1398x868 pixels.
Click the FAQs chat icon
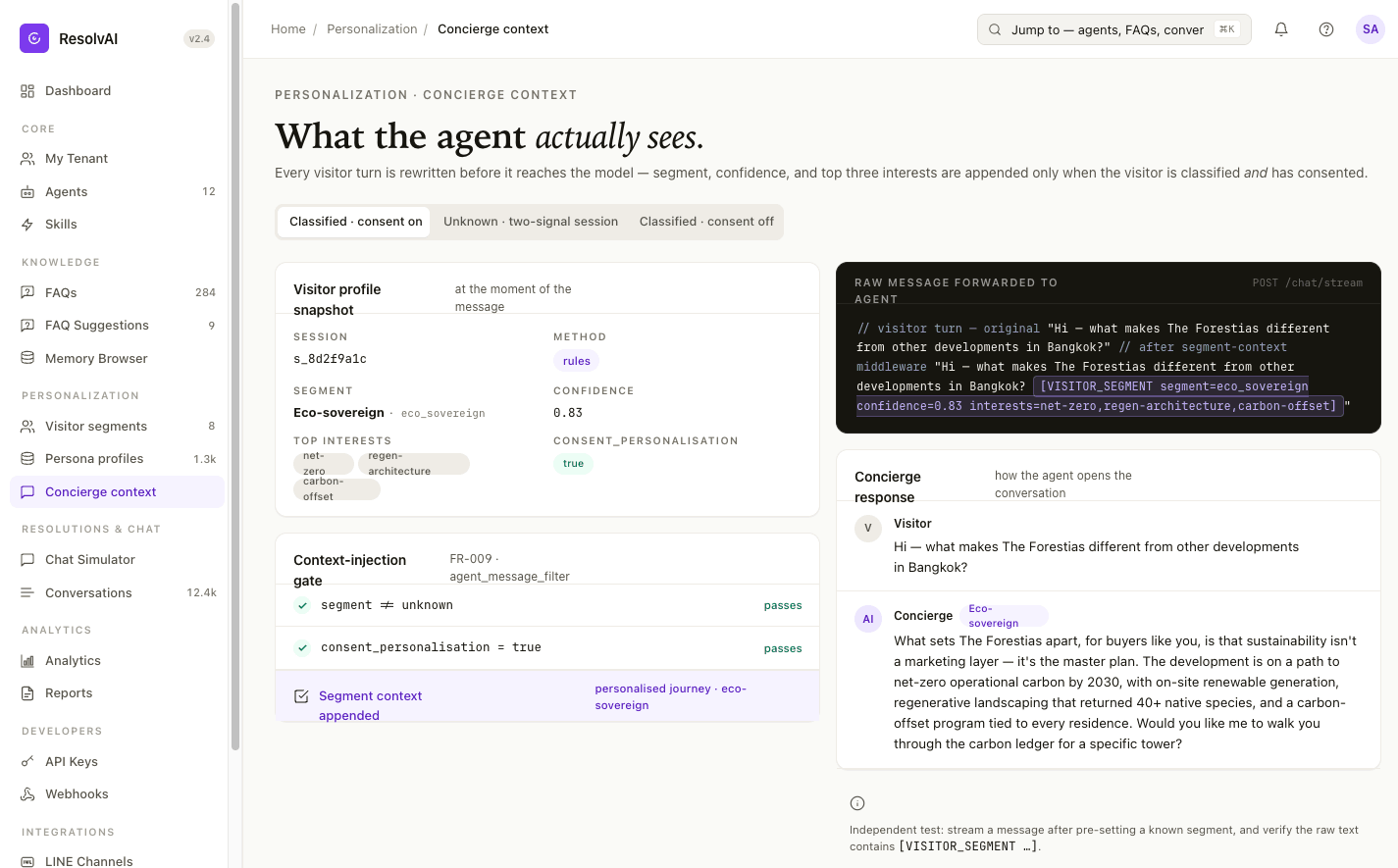point(27,293)
